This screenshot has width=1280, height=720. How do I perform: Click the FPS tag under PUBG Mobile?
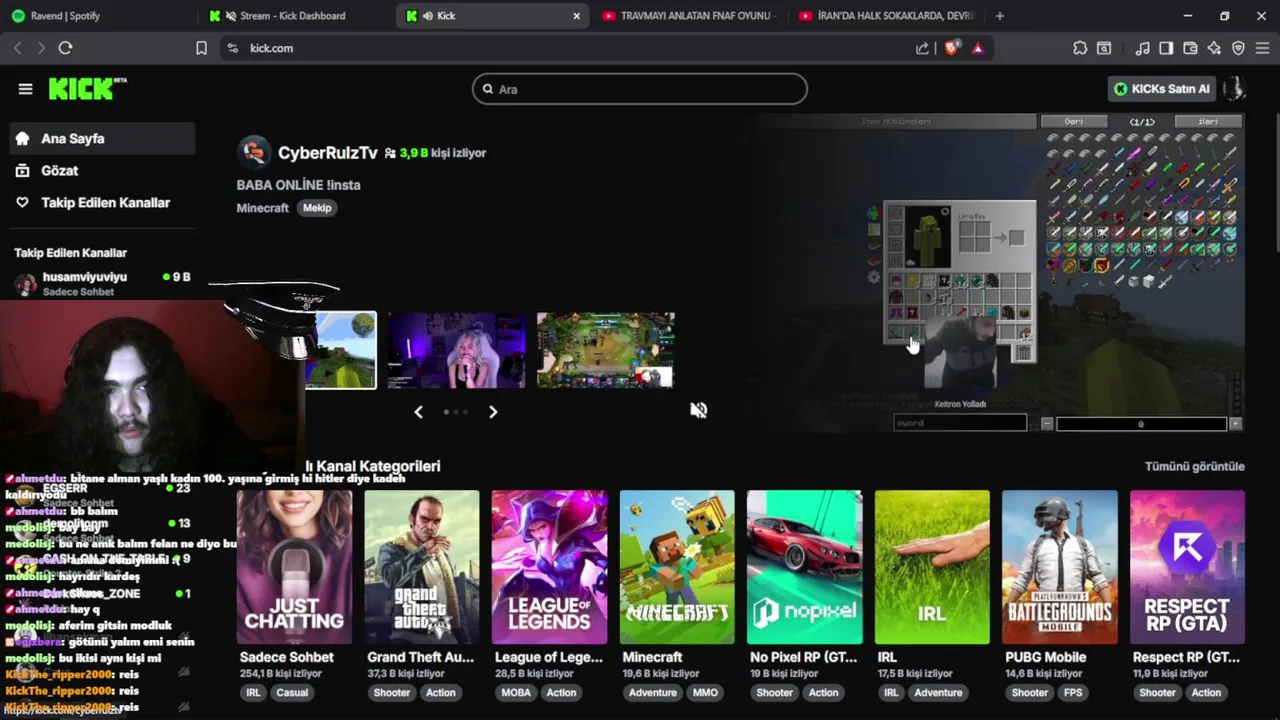pyautogui.click(x=1073, y=693)
